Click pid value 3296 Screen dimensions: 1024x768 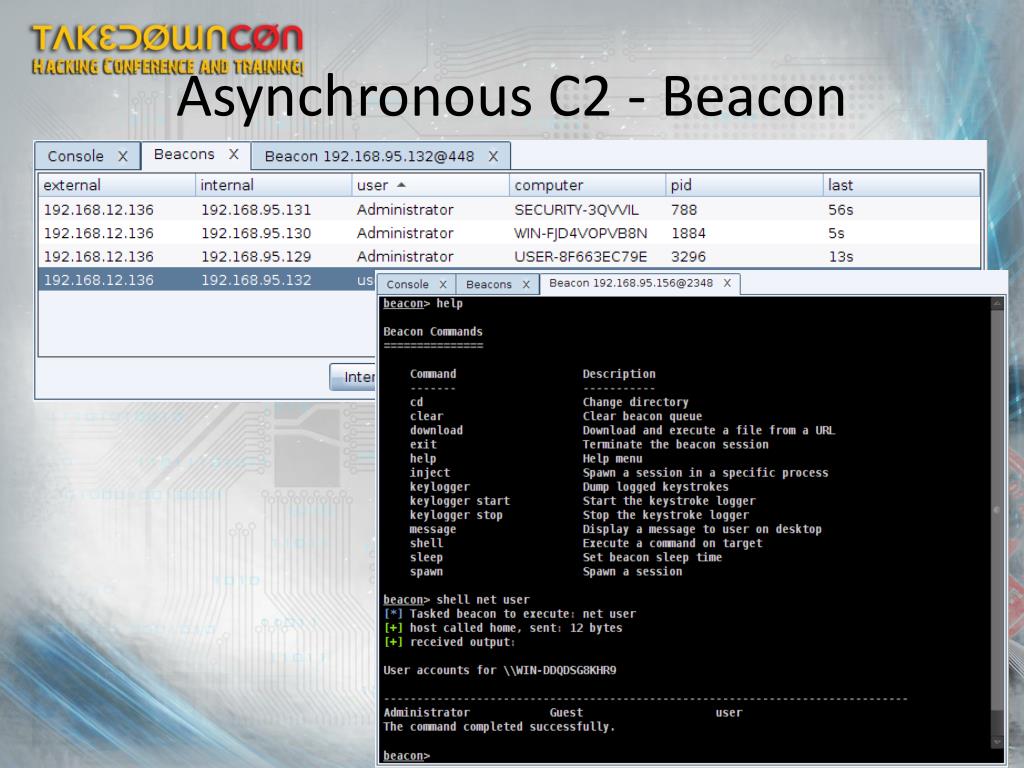click(688, 257)
